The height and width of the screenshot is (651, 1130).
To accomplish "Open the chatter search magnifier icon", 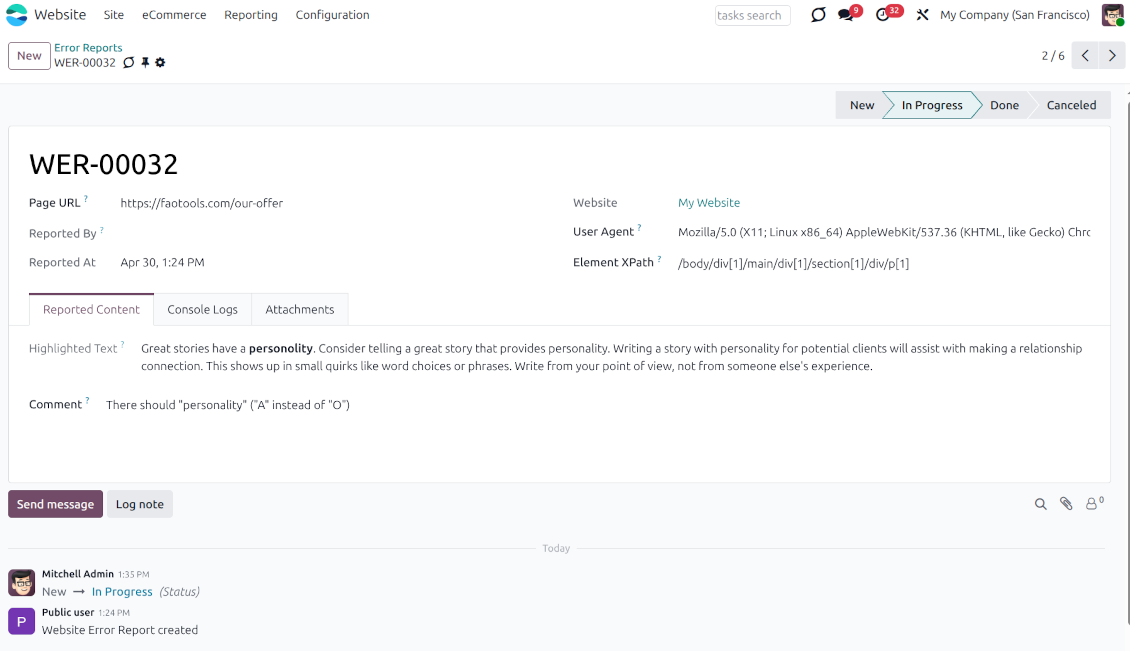I will pyautogui.click(x=1041, y=504).
